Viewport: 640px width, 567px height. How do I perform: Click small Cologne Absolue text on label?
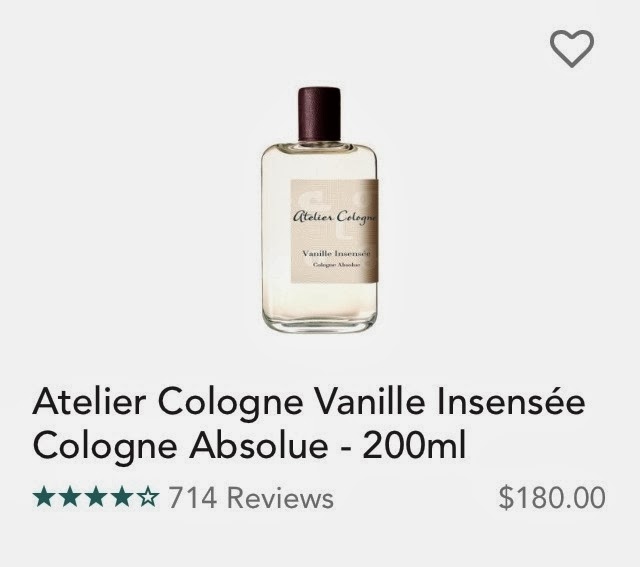tap(336, 265)
